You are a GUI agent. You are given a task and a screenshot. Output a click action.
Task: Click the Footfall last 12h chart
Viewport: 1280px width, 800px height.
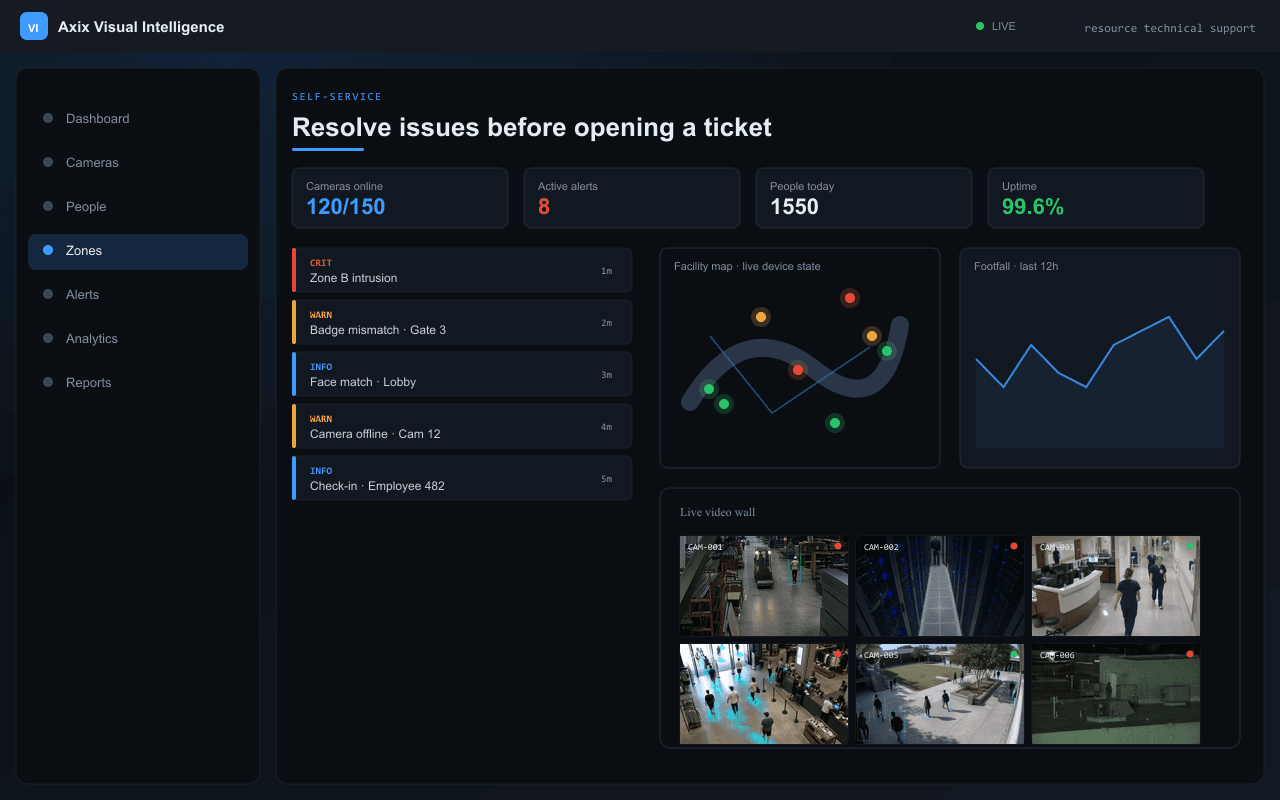tap(1100, 358)
